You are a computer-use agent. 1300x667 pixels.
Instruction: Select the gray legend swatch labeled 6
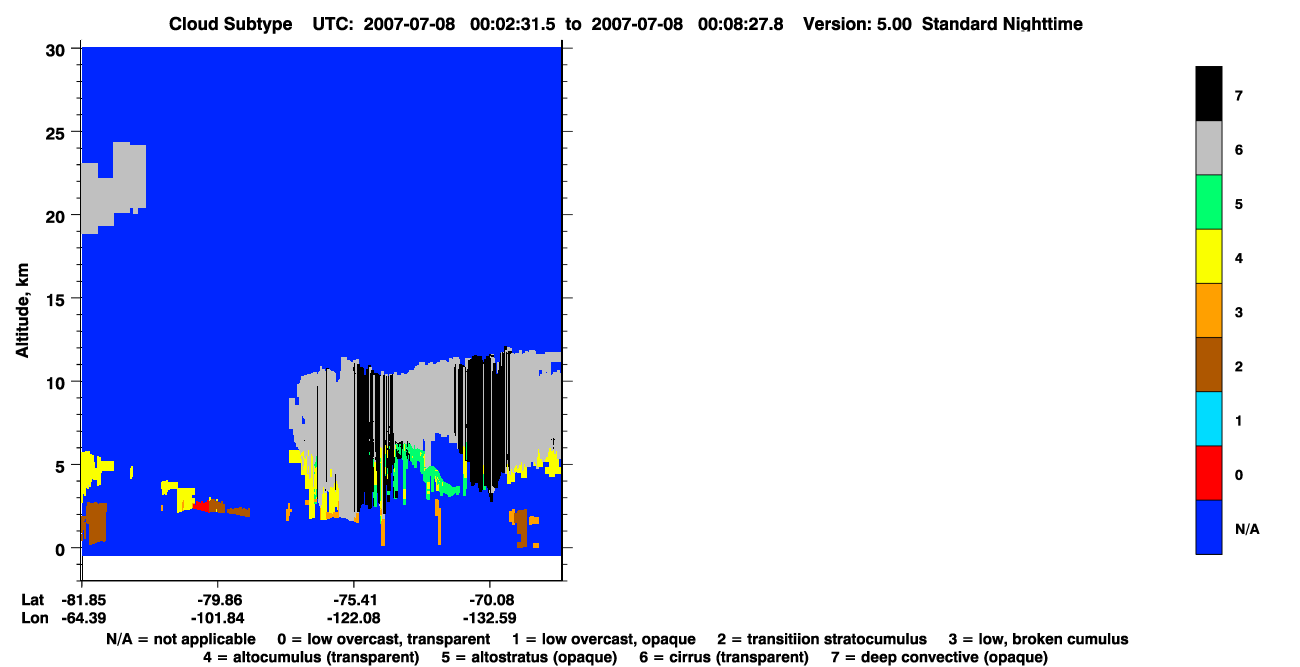1208,148
